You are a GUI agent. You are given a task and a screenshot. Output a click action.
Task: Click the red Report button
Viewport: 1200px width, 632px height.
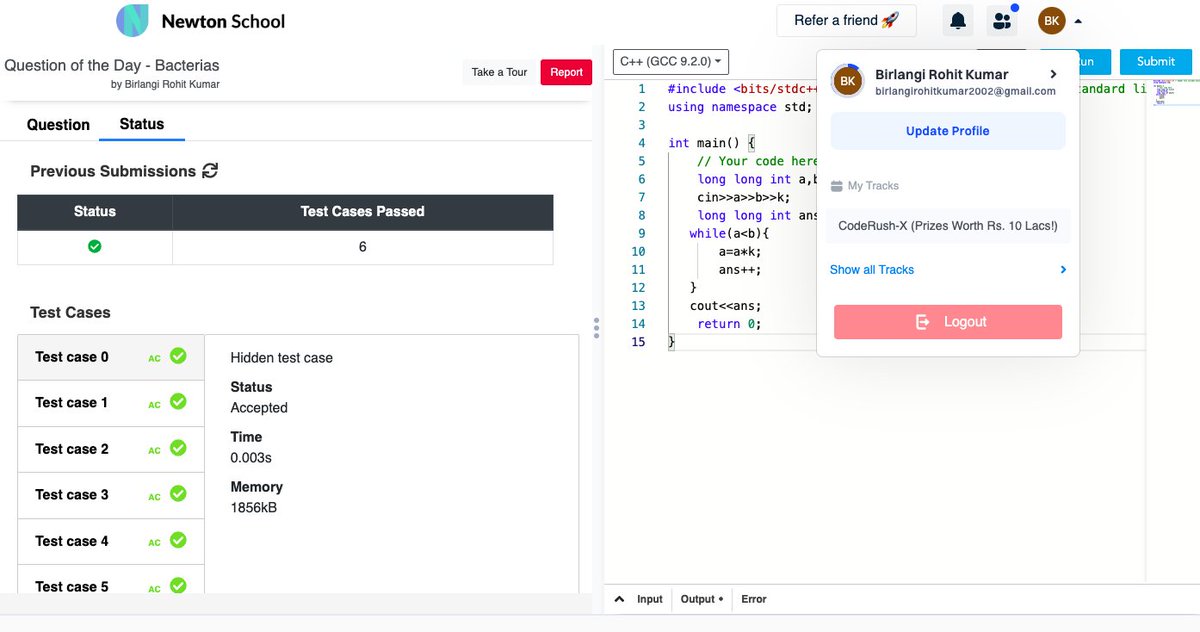click(x=566, y=72)
